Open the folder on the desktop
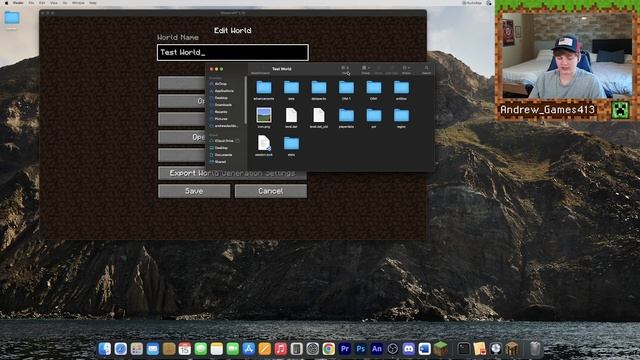Screen dimensions: 640x360 point(12,18)
